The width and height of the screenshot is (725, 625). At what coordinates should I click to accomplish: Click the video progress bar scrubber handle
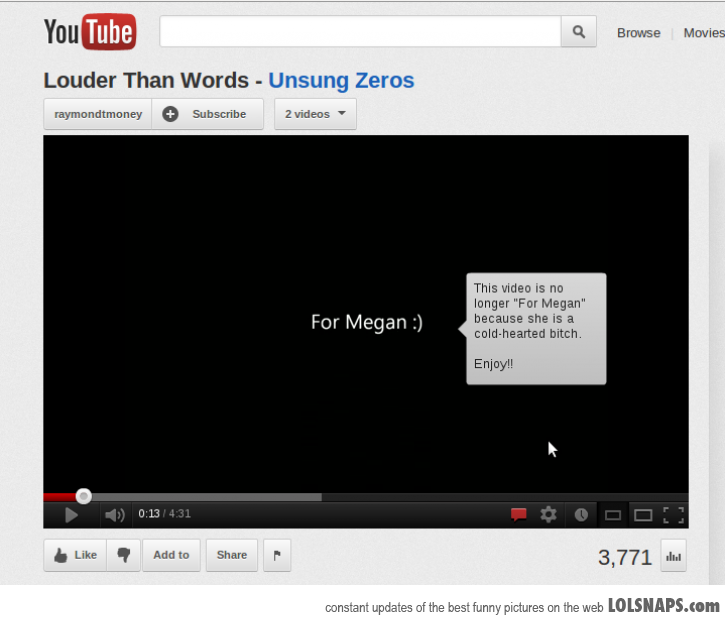(84, 496)
